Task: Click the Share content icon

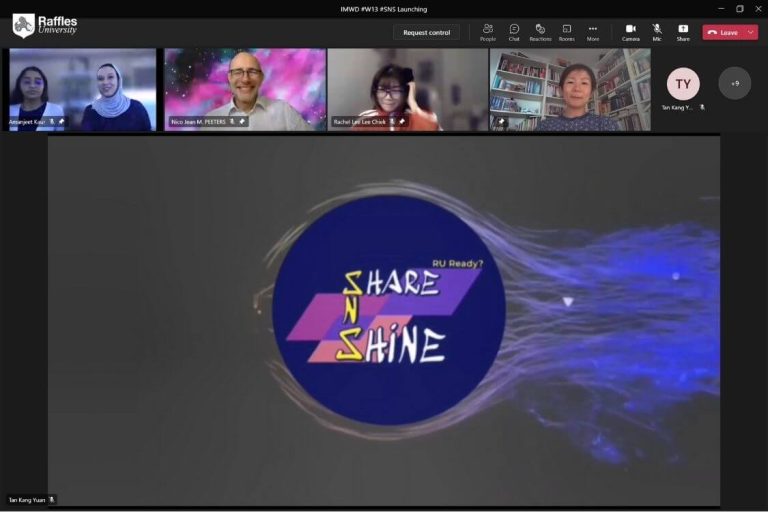Action: 683,32
